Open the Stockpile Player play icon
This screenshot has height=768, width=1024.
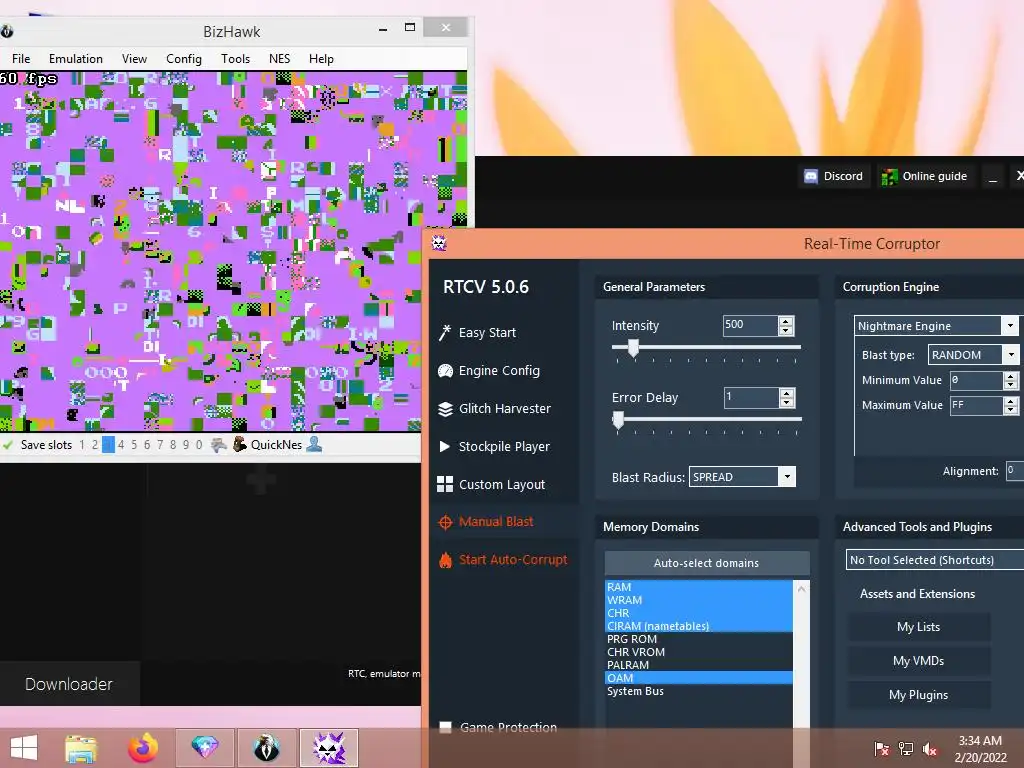pyautogui.click(x=445, y=447)
